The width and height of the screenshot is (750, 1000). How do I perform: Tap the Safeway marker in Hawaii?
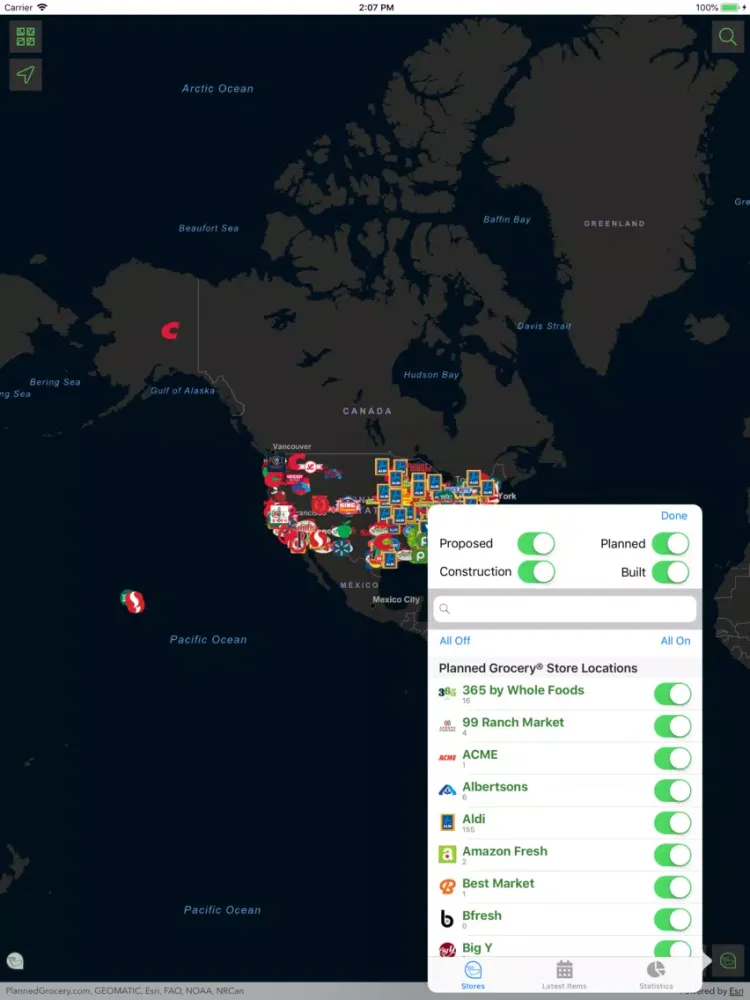(x=133, y=601)
